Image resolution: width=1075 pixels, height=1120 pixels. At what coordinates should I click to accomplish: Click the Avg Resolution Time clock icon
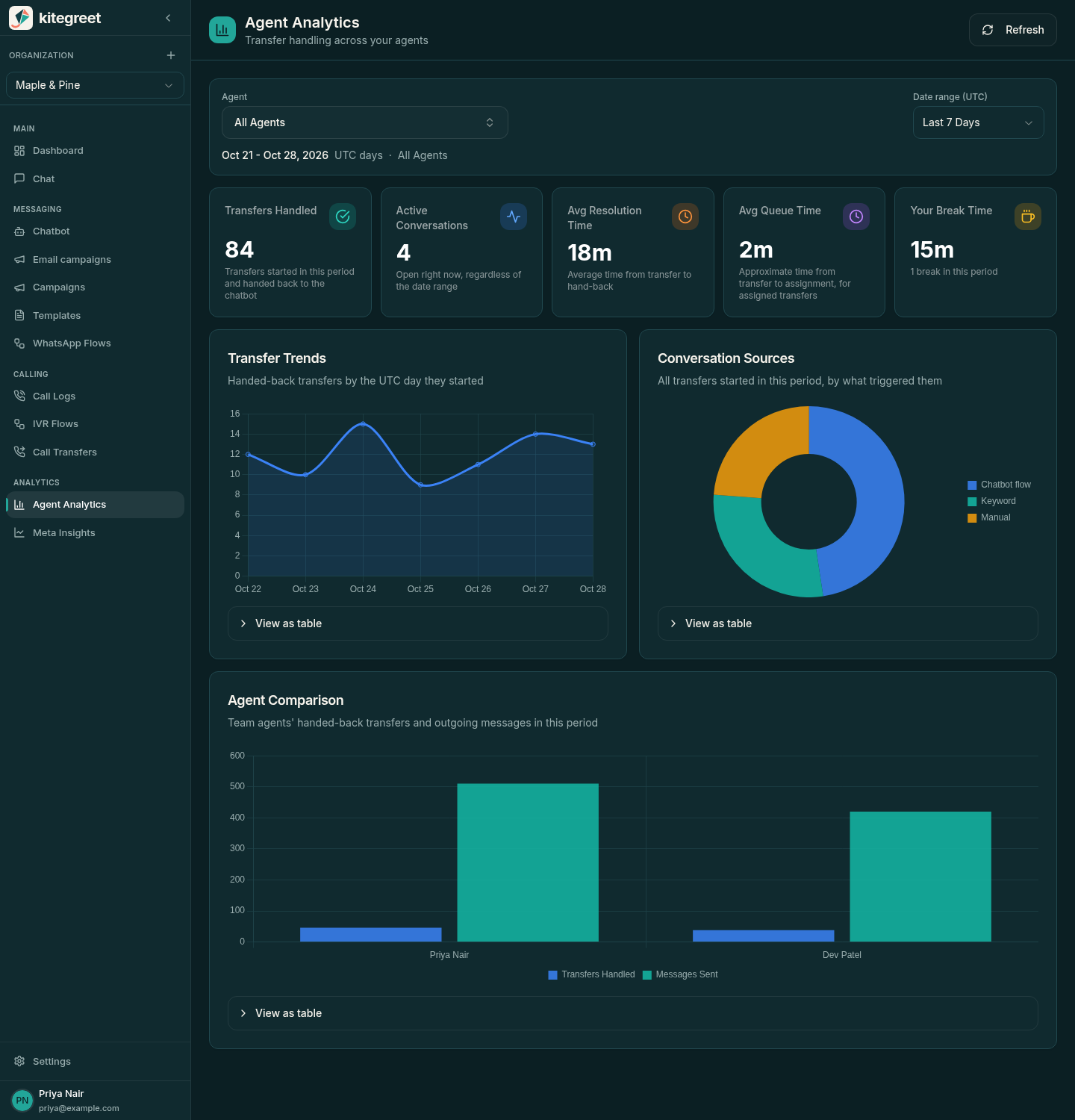pyautogui.click(x=685, y=217)
